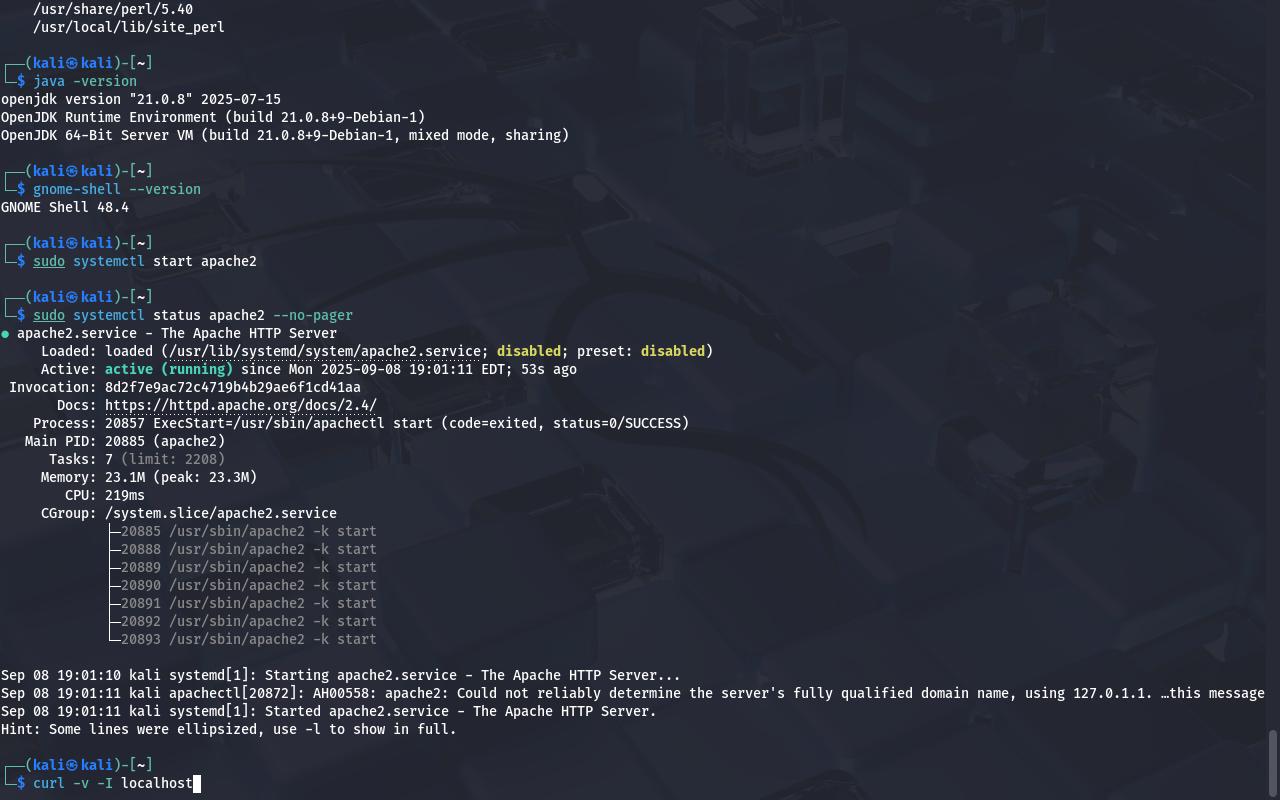Click the Invocation ID value
The image size is (1280, 800).
[233, 387]
